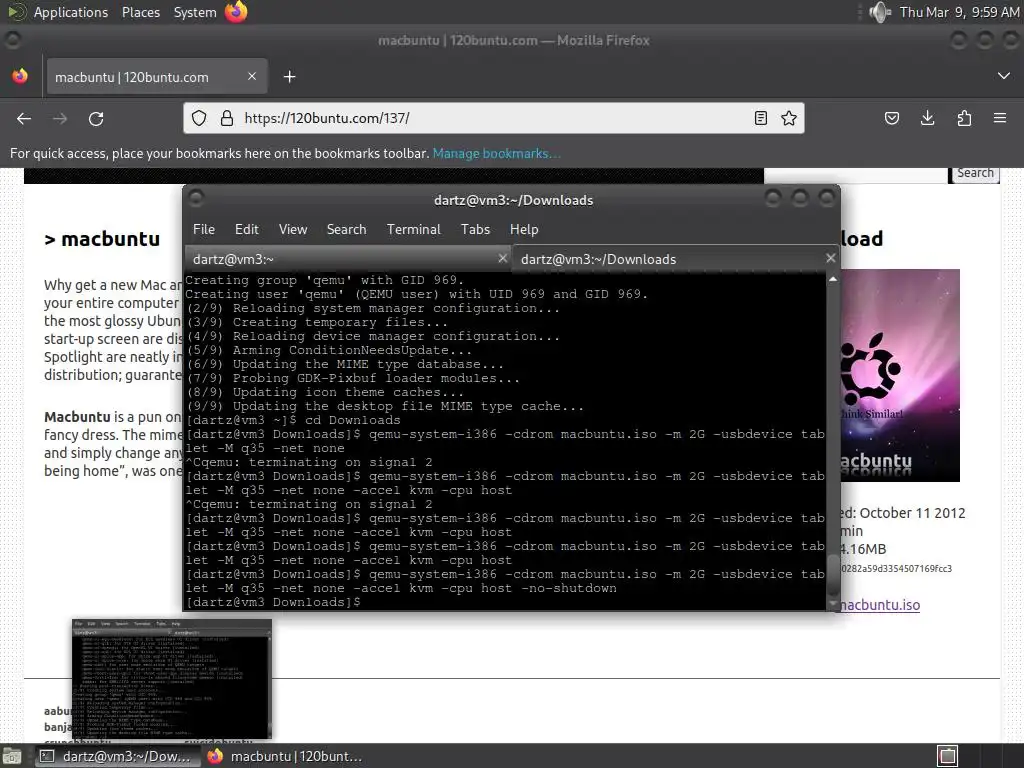1024x768 pixels.
Task: Open Firefox extensions puzzle icon
Action: [x=964, y=118]
